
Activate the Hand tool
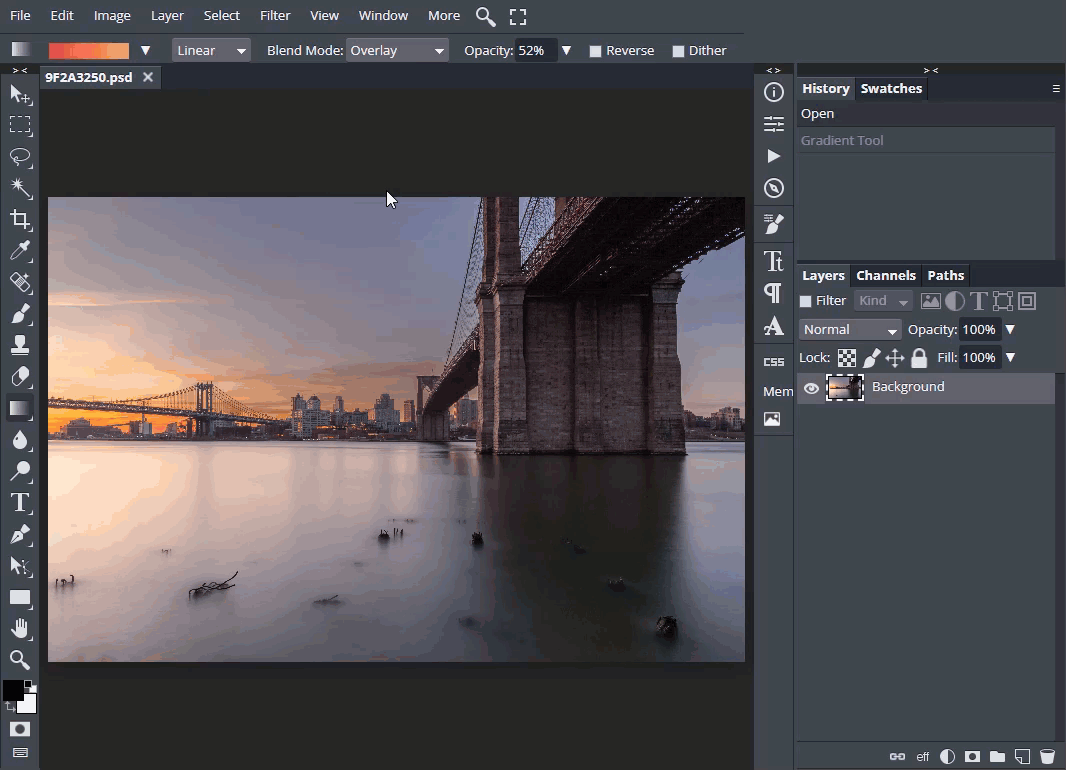click(20, 628)
